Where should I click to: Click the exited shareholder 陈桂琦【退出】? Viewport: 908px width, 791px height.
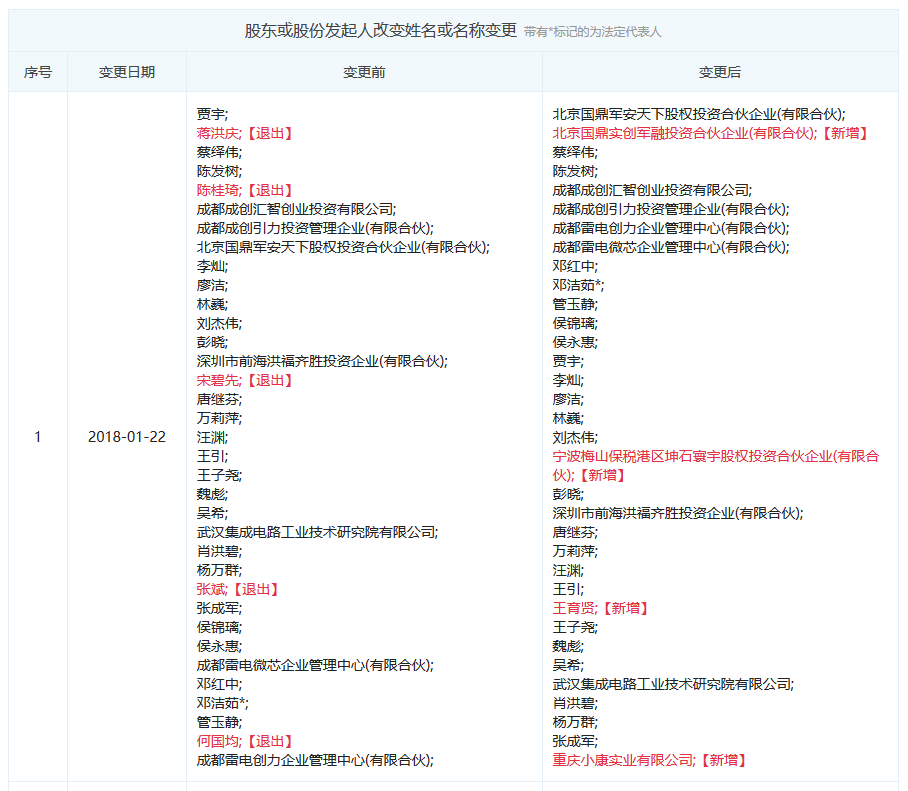245,190
